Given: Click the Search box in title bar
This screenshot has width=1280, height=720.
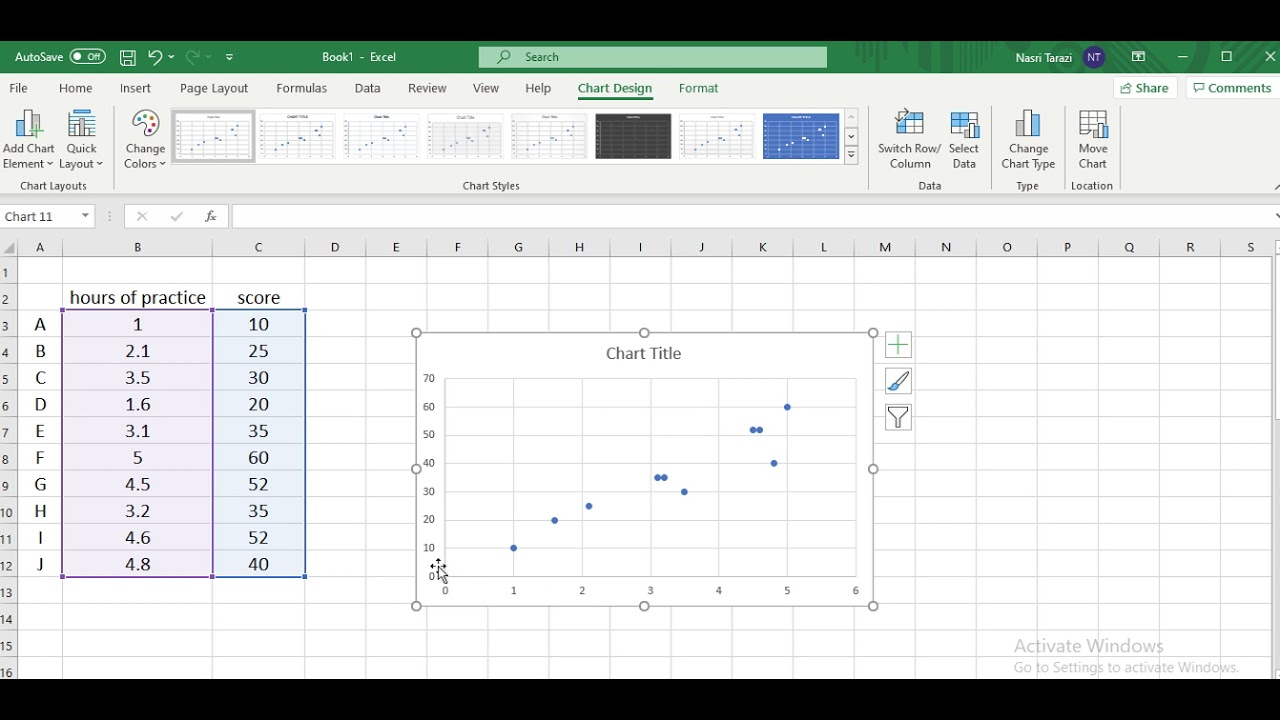Looking at the screenshot, I should (x=653, y=57).
